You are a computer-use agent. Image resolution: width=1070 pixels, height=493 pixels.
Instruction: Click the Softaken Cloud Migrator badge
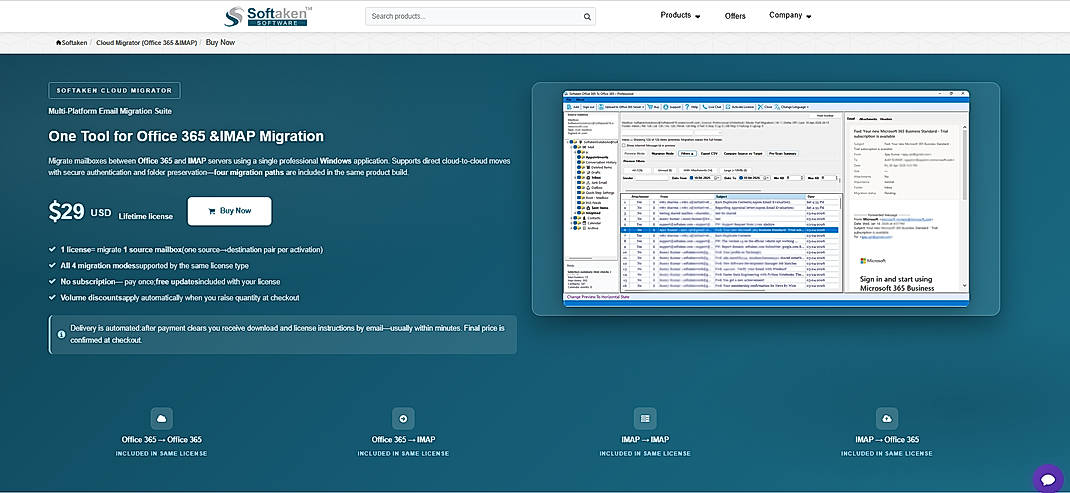pos(115,90)
